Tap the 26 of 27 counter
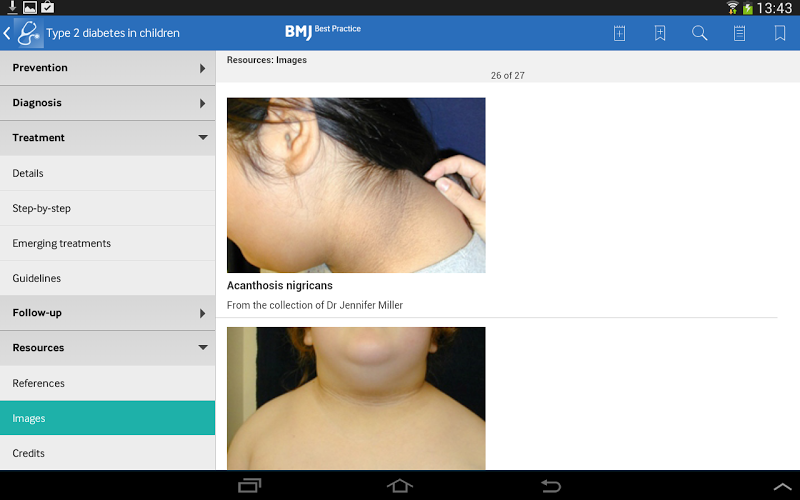This screenshot has height=500, width=800. [x=508, y=76]
